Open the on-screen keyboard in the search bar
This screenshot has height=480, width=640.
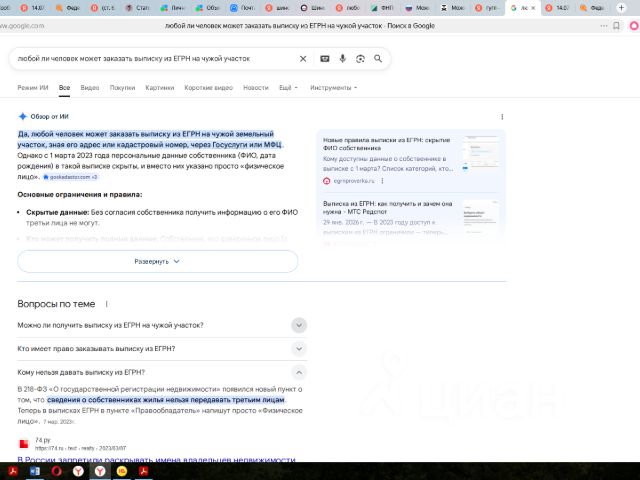(325, 59)
